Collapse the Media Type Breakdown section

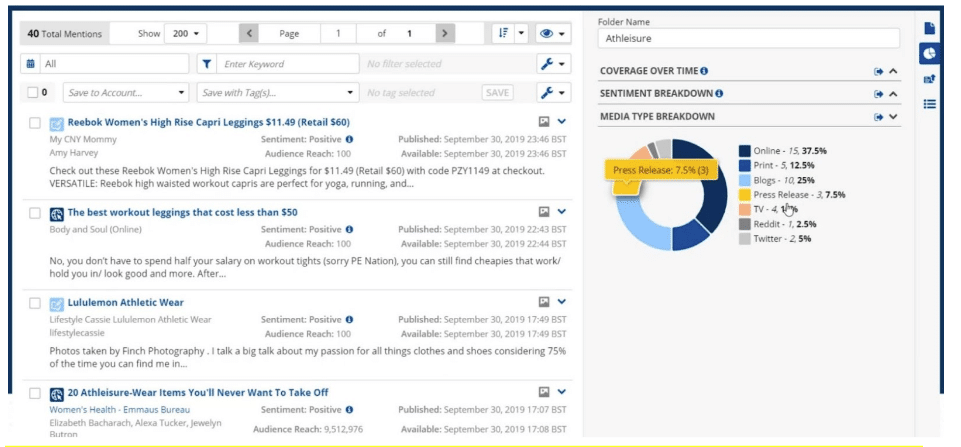894,117
